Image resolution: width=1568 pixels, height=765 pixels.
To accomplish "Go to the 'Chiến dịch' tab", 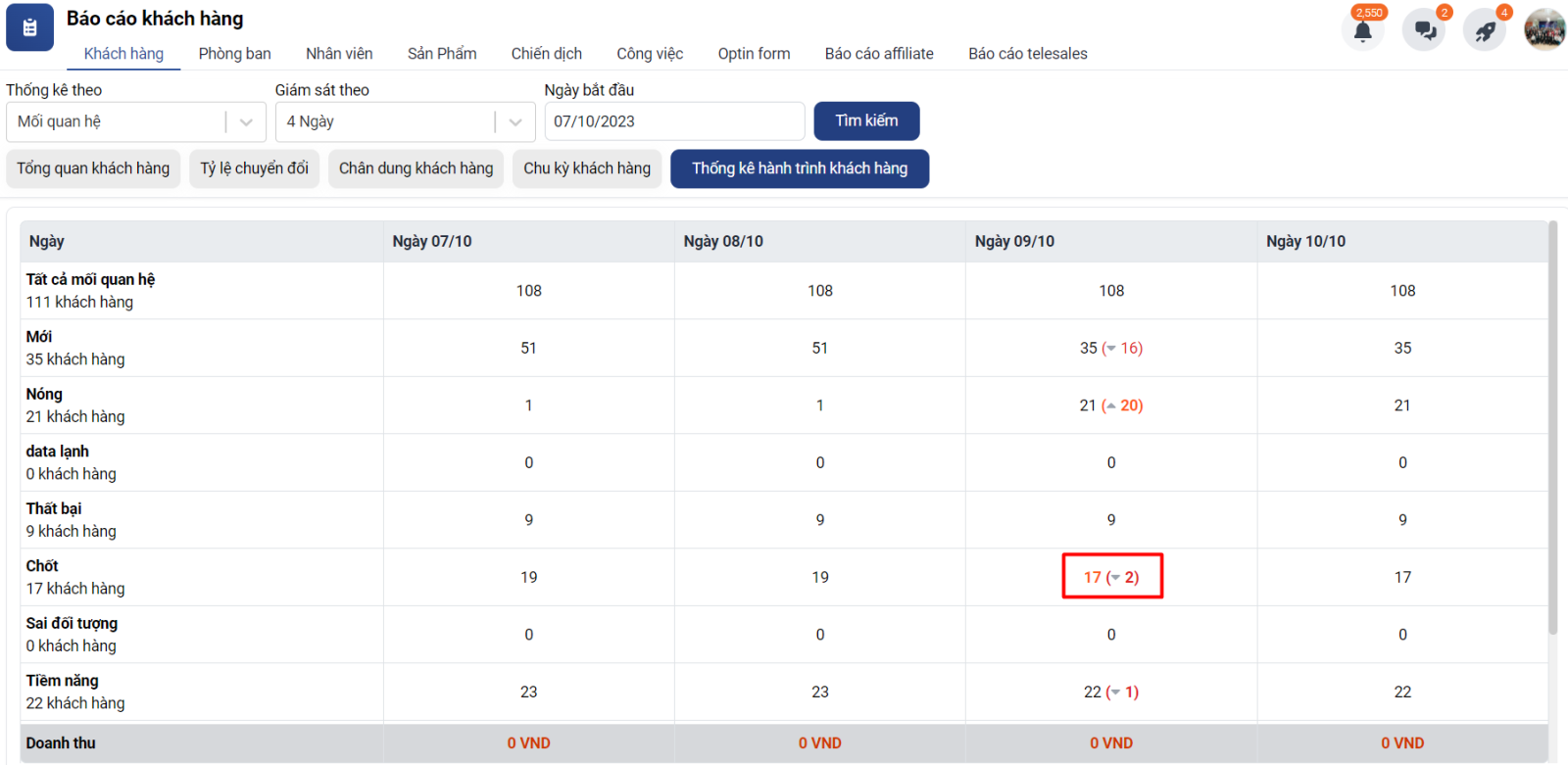I will click(x=546, y=54).
